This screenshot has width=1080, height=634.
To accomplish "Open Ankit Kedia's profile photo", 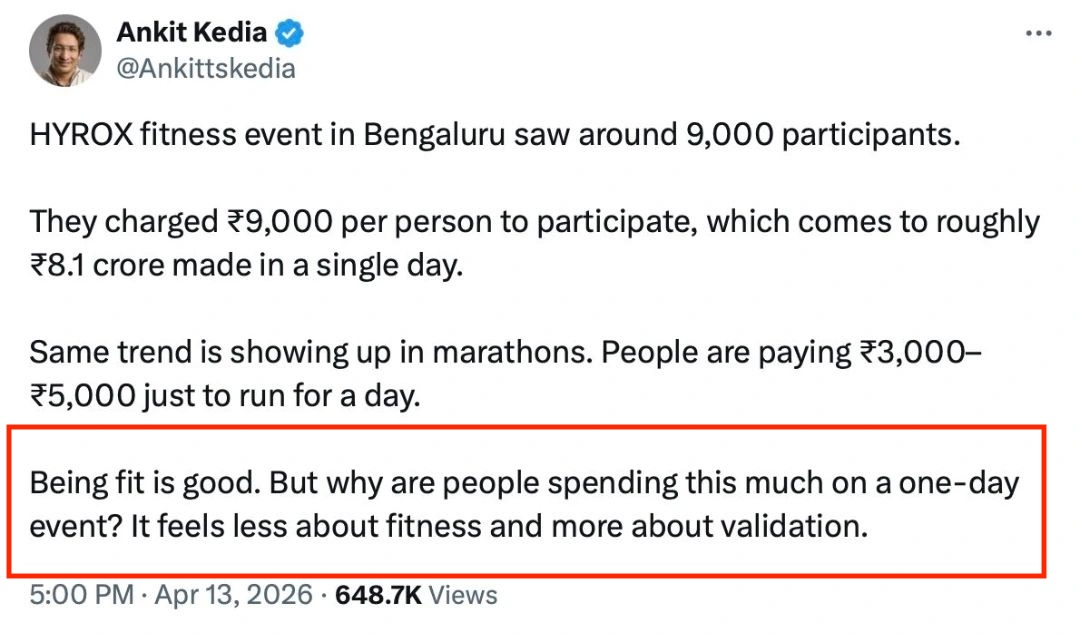I will tap(65, 50).
